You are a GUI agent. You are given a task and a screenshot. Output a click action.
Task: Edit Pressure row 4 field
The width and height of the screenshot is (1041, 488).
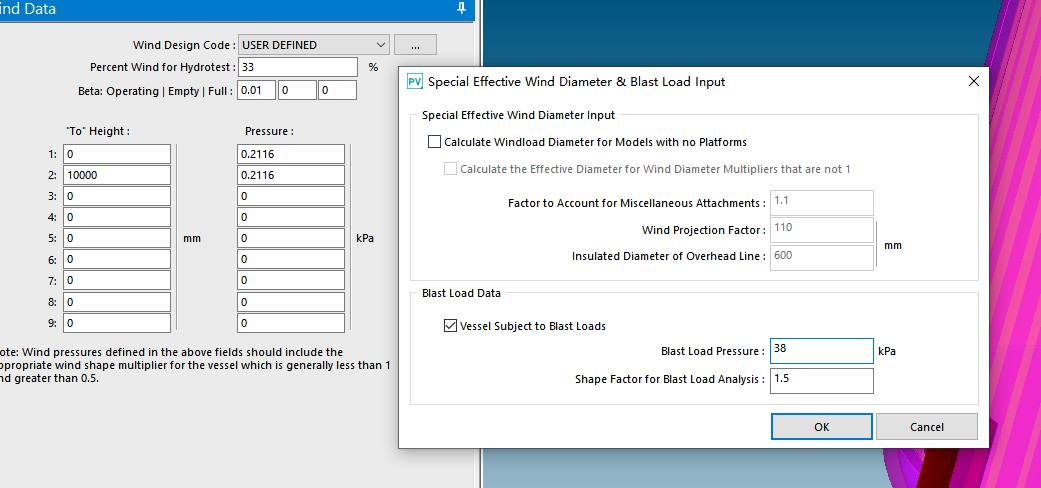(x=291, y=217)
